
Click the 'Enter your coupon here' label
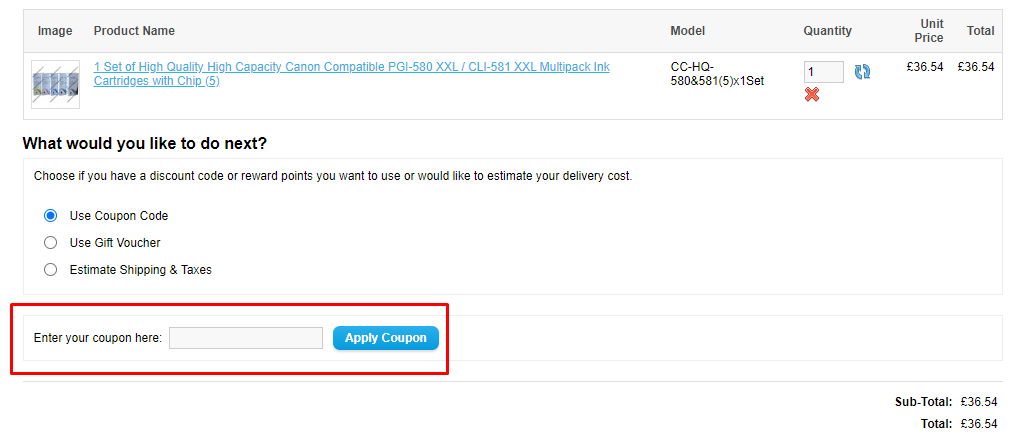pos(98,338)
